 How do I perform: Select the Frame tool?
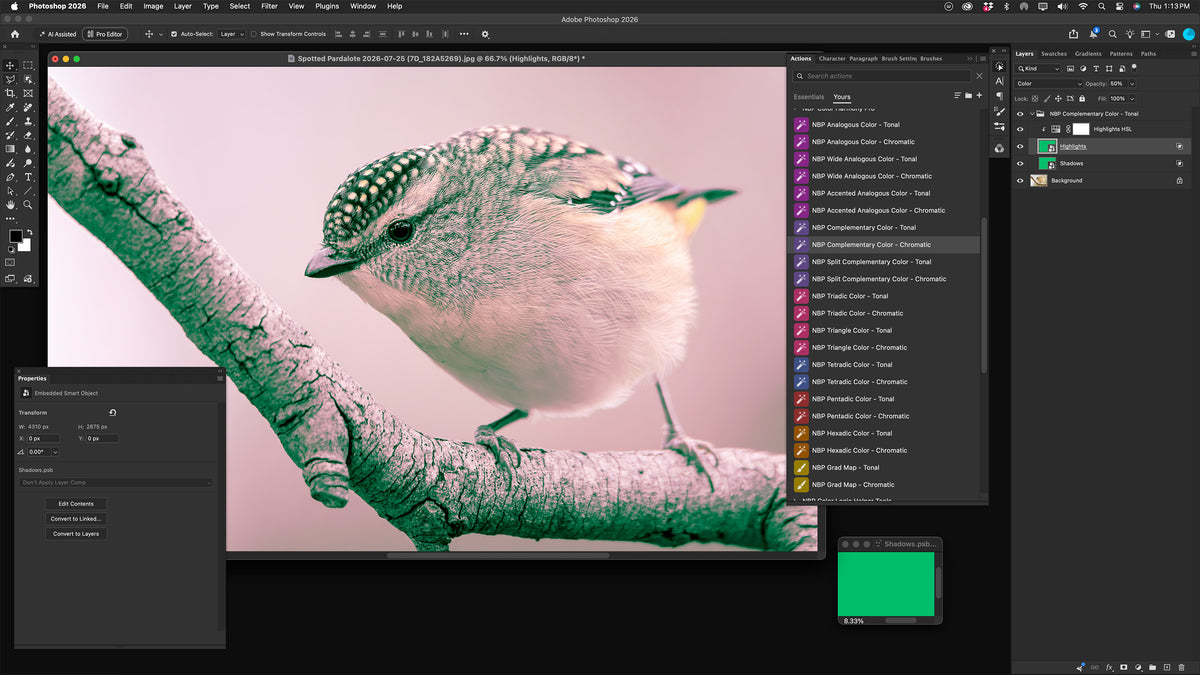pos(27,93)
